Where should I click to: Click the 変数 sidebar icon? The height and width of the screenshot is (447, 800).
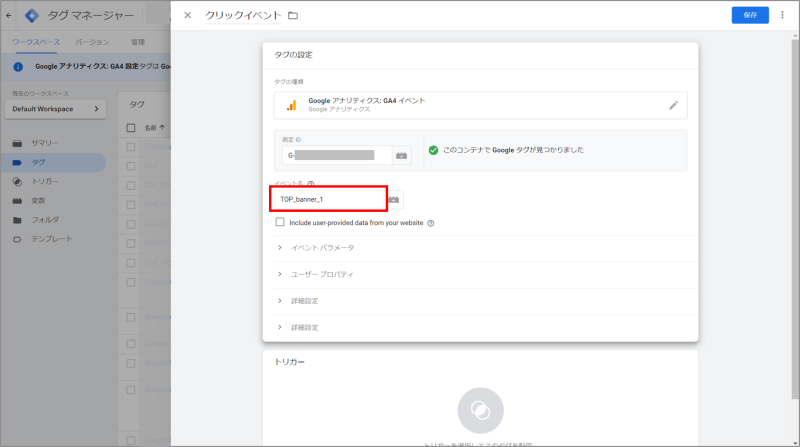click(17, 201)
